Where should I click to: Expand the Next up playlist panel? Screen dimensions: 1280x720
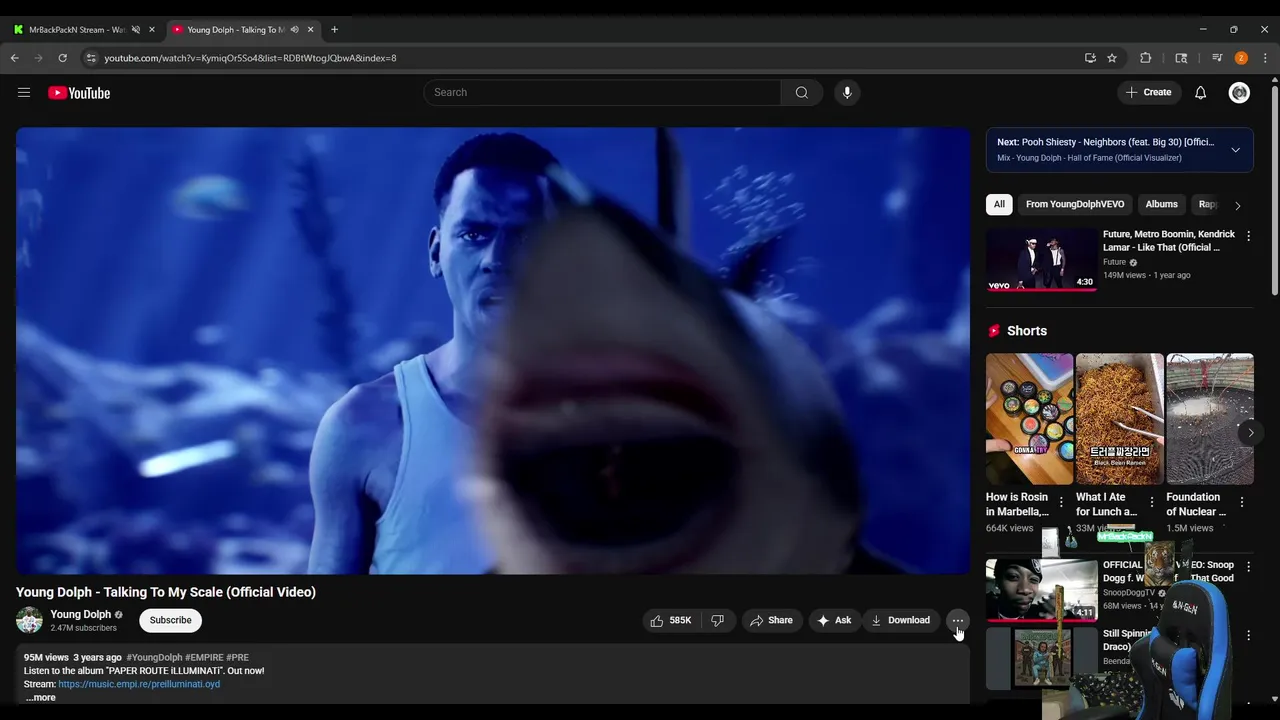point(1236,150)
